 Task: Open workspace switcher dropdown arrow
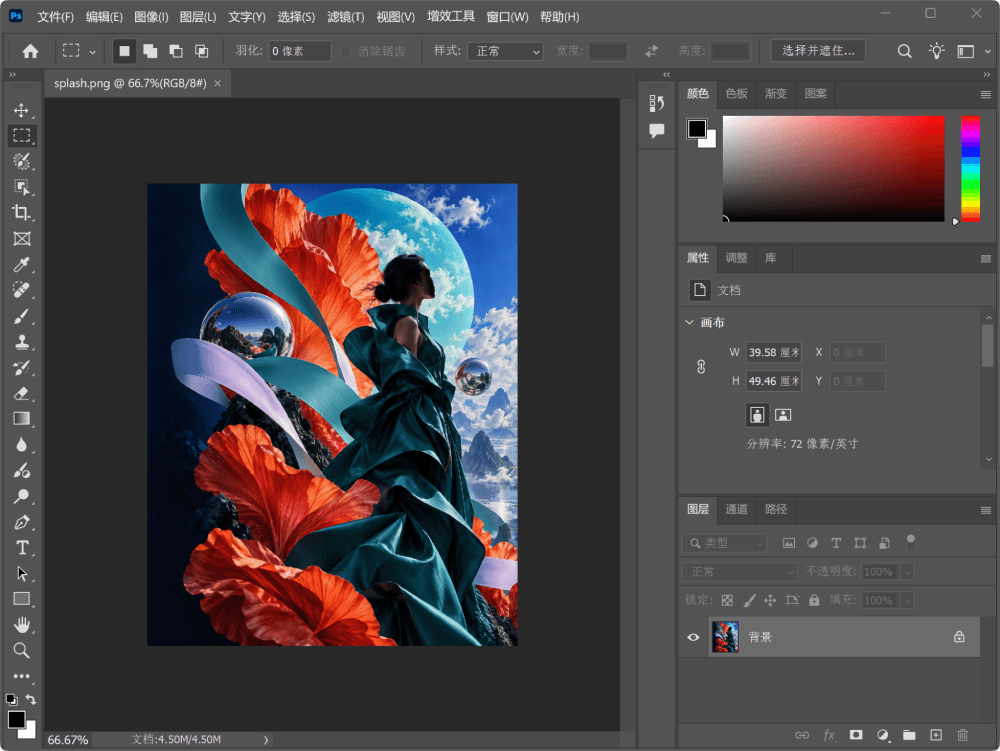pos(987,52)
